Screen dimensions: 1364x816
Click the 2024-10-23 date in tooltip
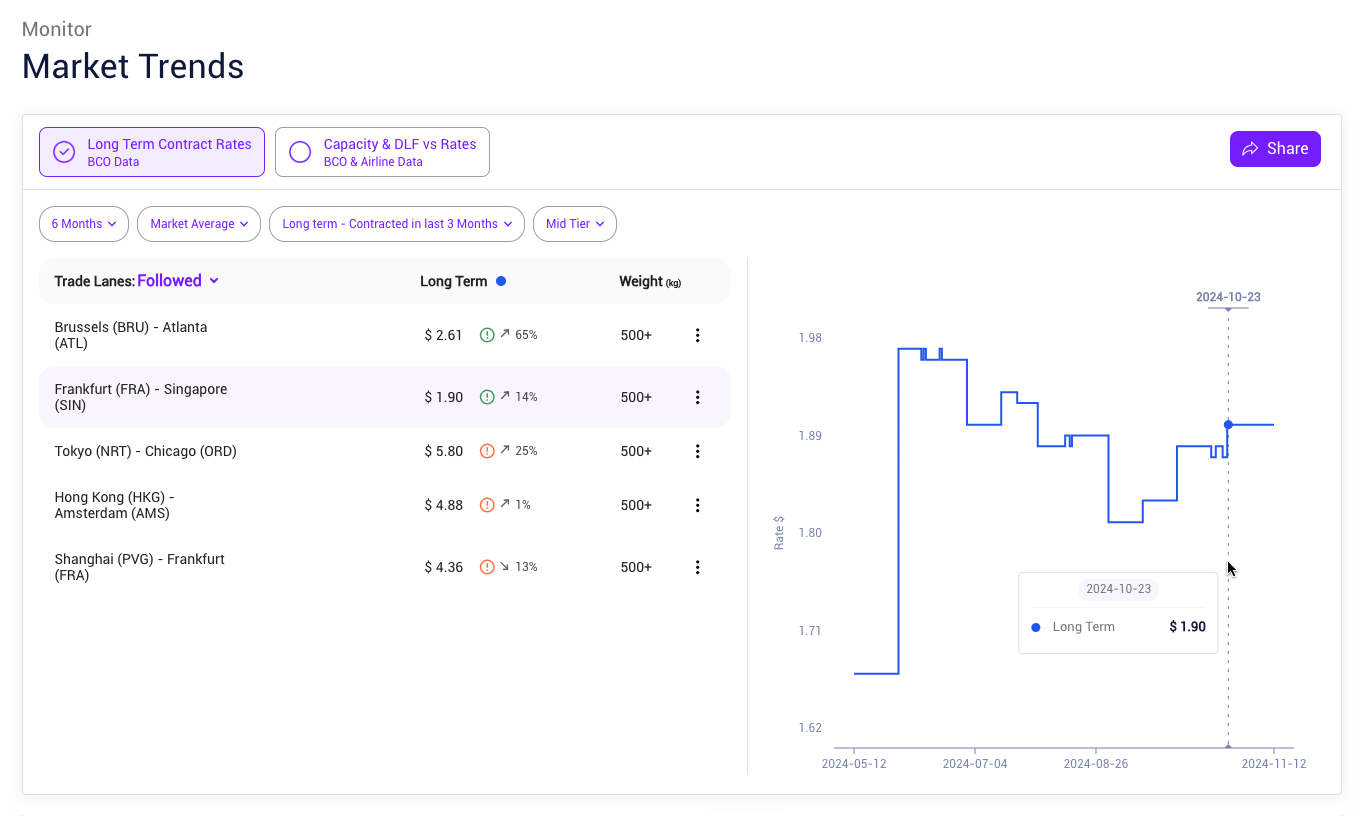(1118, 589)
